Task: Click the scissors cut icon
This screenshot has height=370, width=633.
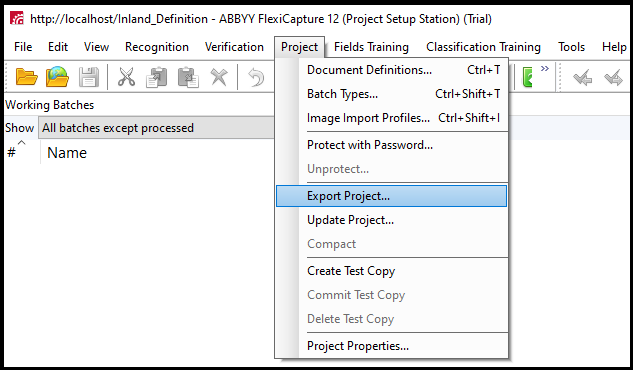Action: pos(126,77)
